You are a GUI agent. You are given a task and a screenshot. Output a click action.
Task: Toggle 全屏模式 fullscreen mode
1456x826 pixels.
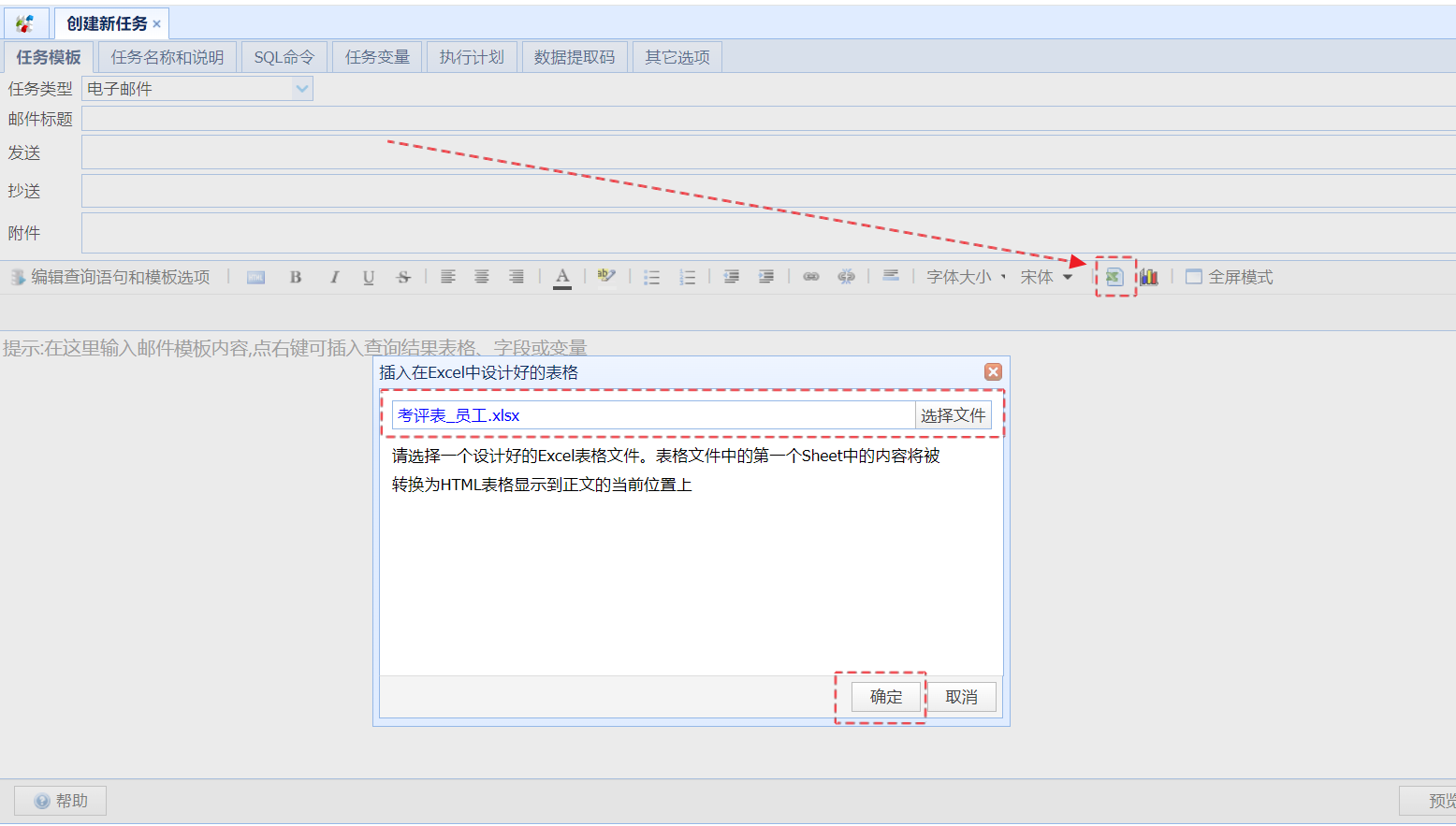(1230, 277)
